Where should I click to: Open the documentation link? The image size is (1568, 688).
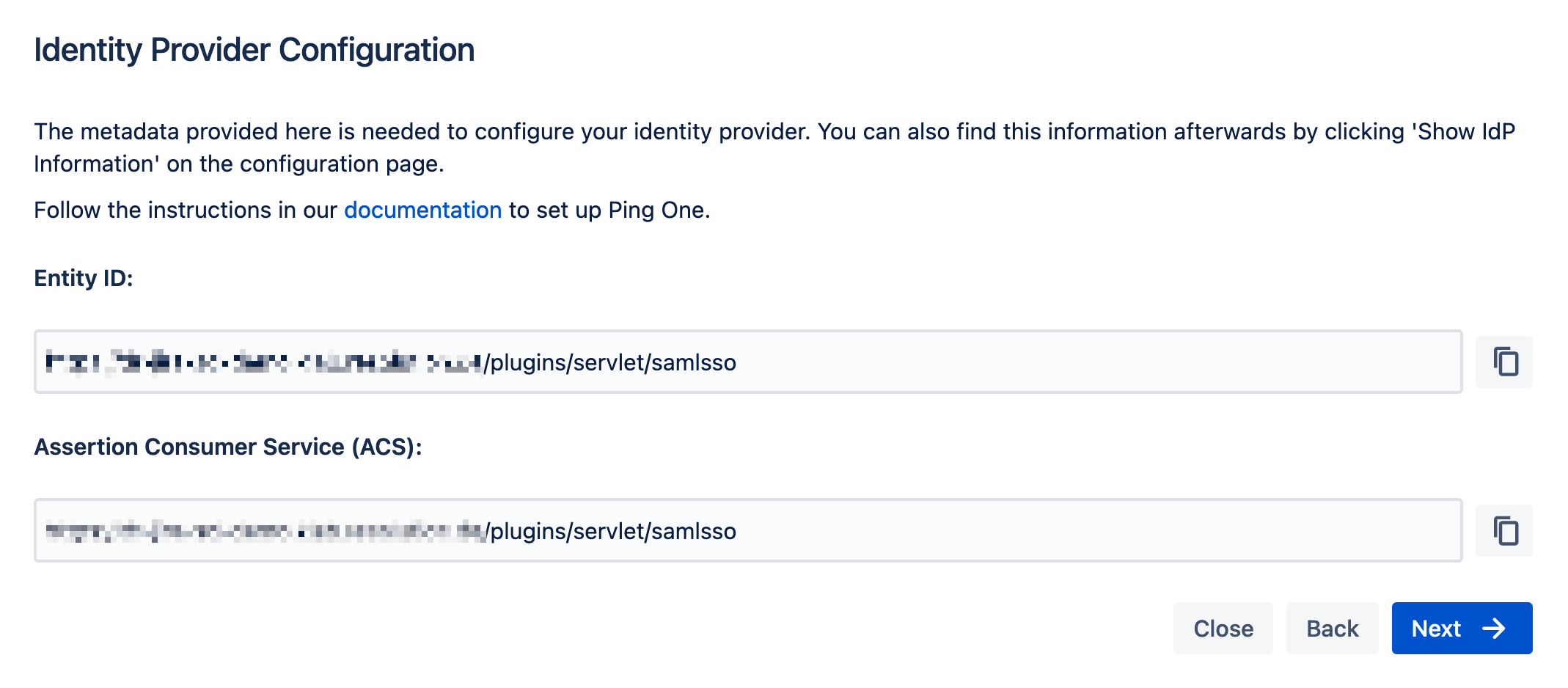coord(422,211)
